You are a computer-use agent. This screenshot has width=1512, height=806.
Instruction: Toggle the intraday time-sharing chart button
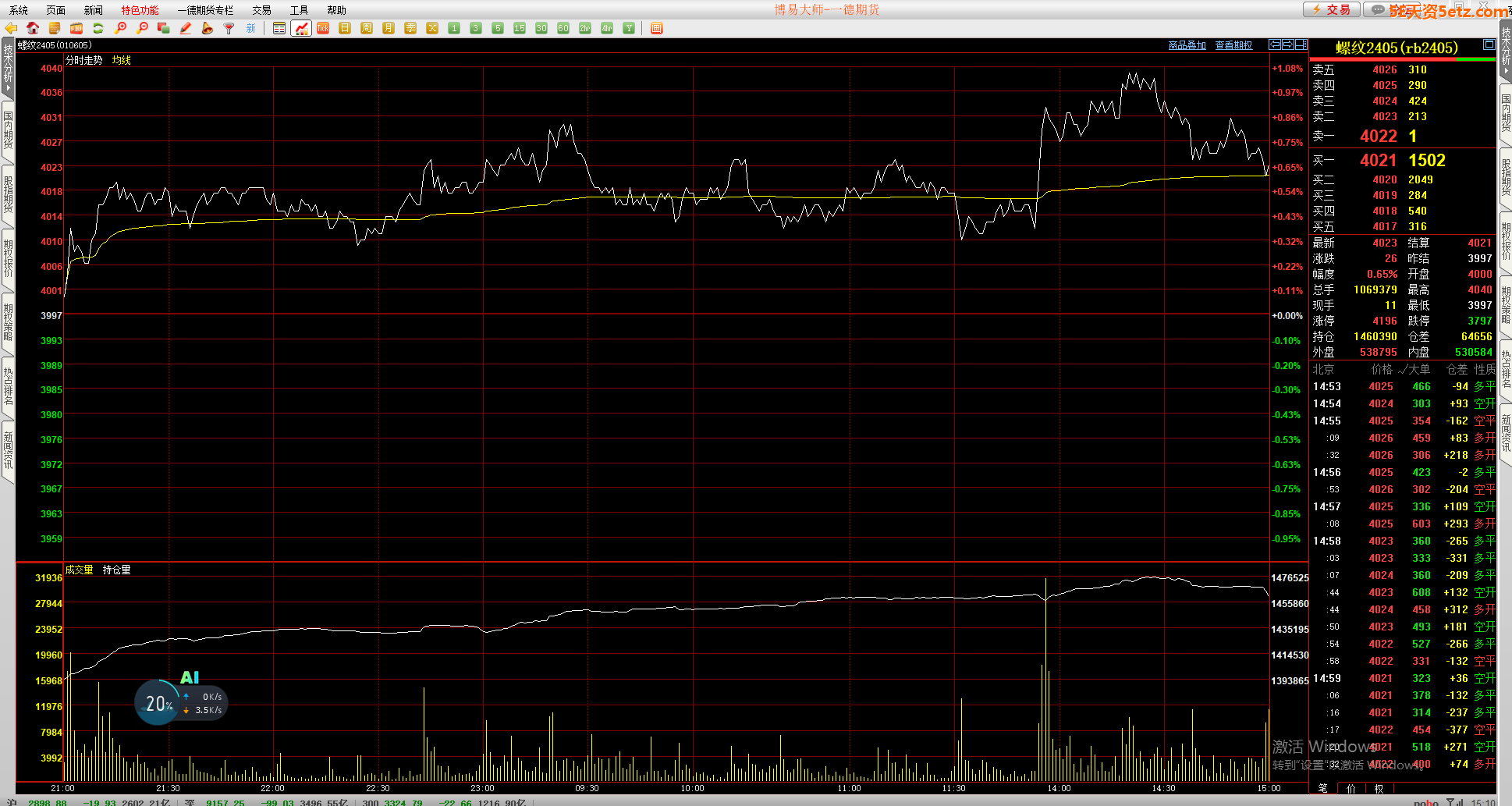(x=301, y=28)
